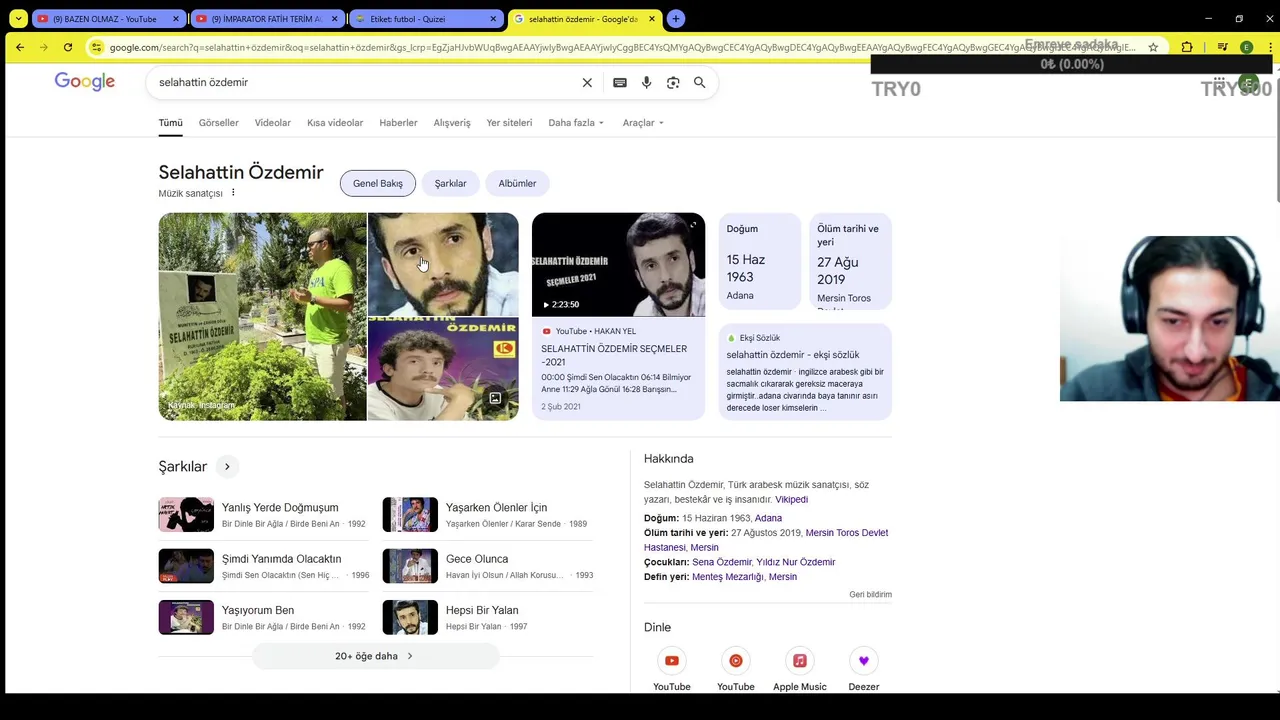
Task: Open the Araçlar dropdown
Action: pyautogui.click(x=643, y=123)
